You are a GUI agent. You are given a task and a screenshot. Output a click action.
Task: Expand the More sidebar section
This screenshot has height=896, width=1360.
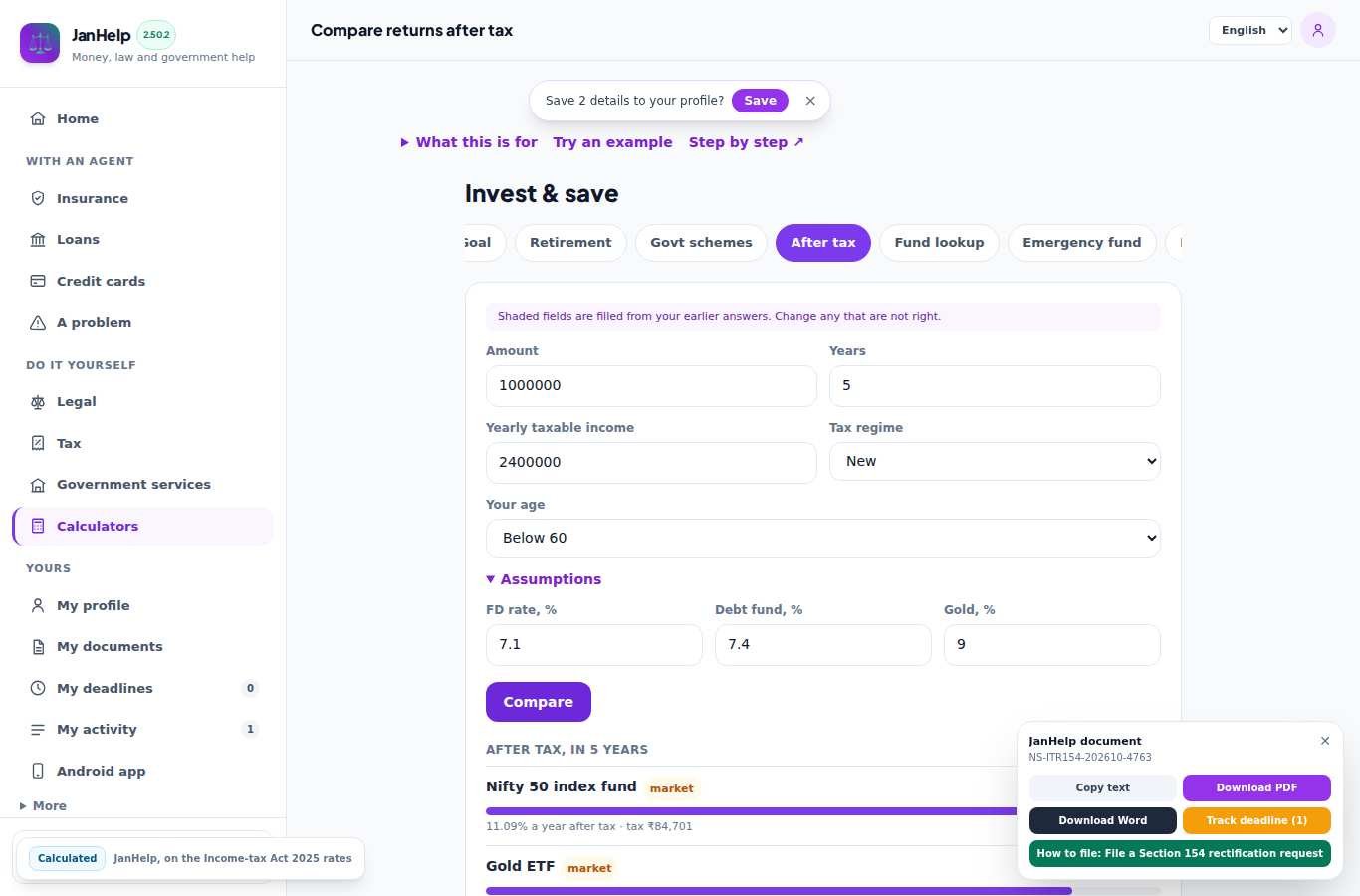pyautogui.click(x=43, y=806)
